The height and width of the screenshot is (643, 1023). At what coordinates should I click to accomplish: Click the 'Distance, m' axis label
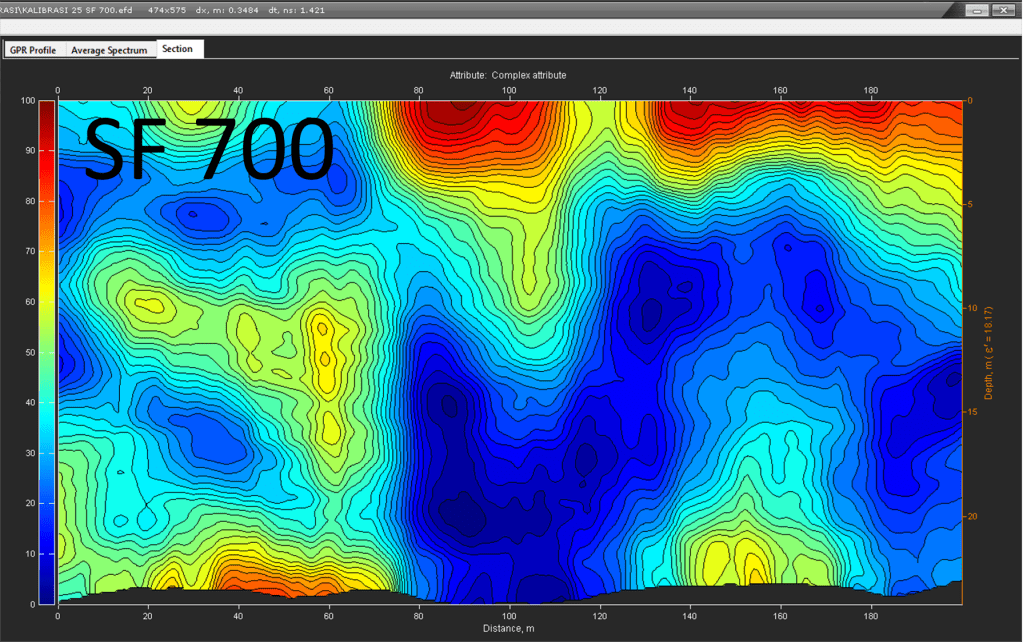508,628
